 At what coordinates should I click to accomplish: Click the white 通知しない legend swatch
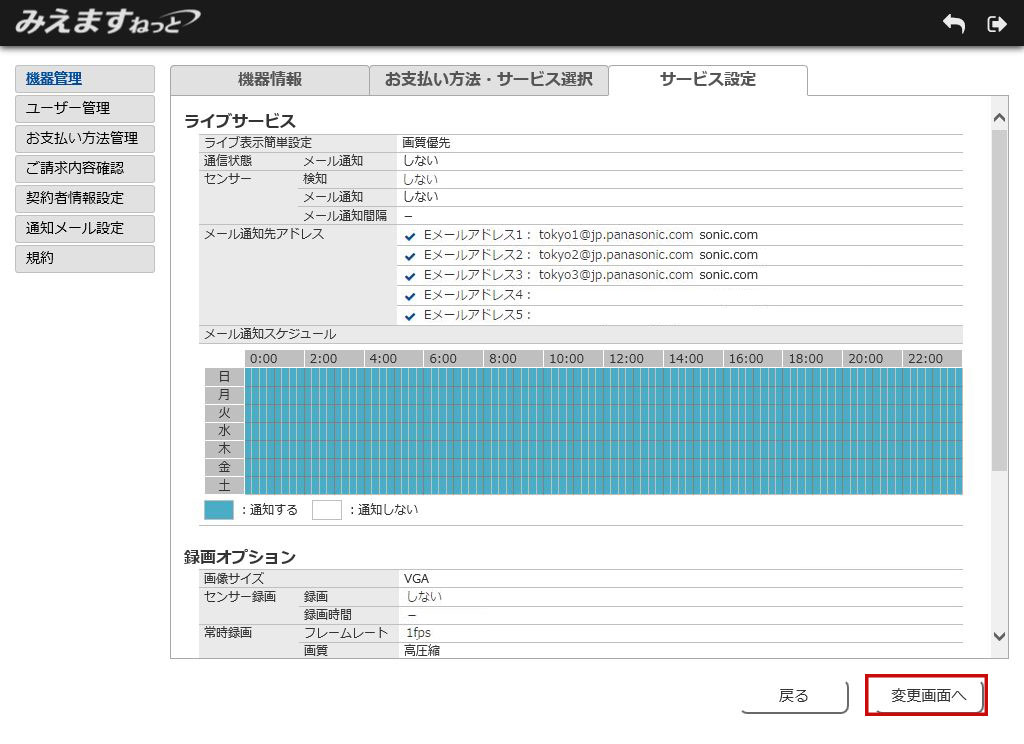click(x=327, y=510)
